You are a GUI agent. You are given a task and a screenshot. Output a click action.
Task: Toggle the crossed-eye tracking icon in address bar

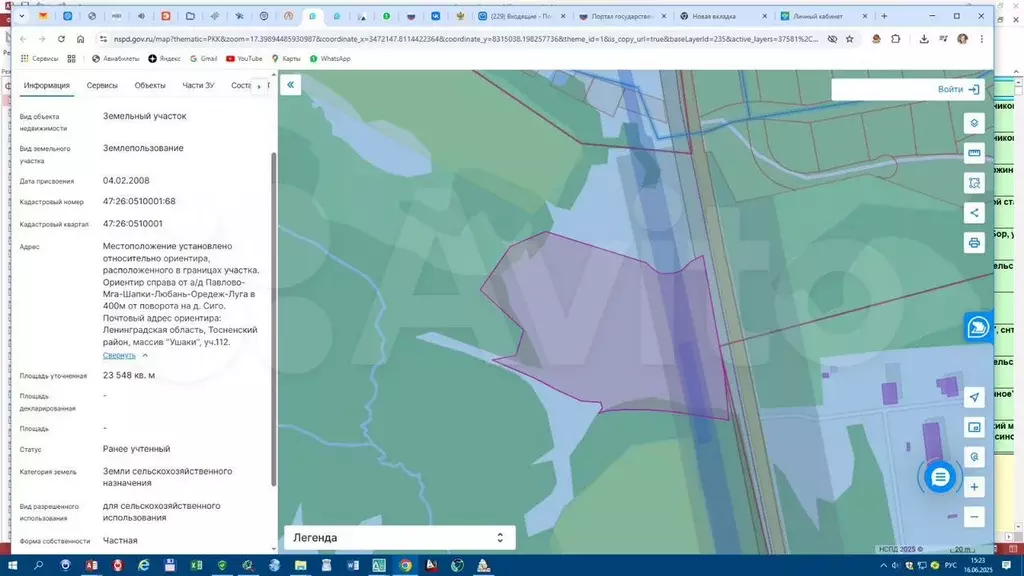click(x=832, y=39)
